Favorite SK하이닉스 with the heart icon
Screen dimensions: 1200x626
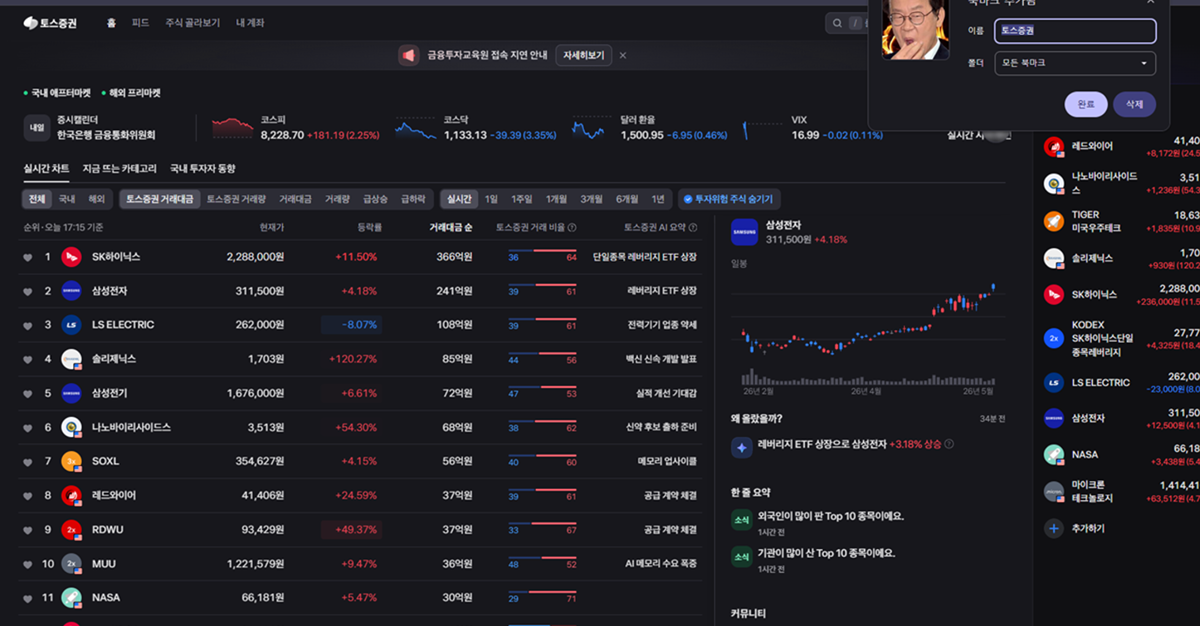point(28,257)
